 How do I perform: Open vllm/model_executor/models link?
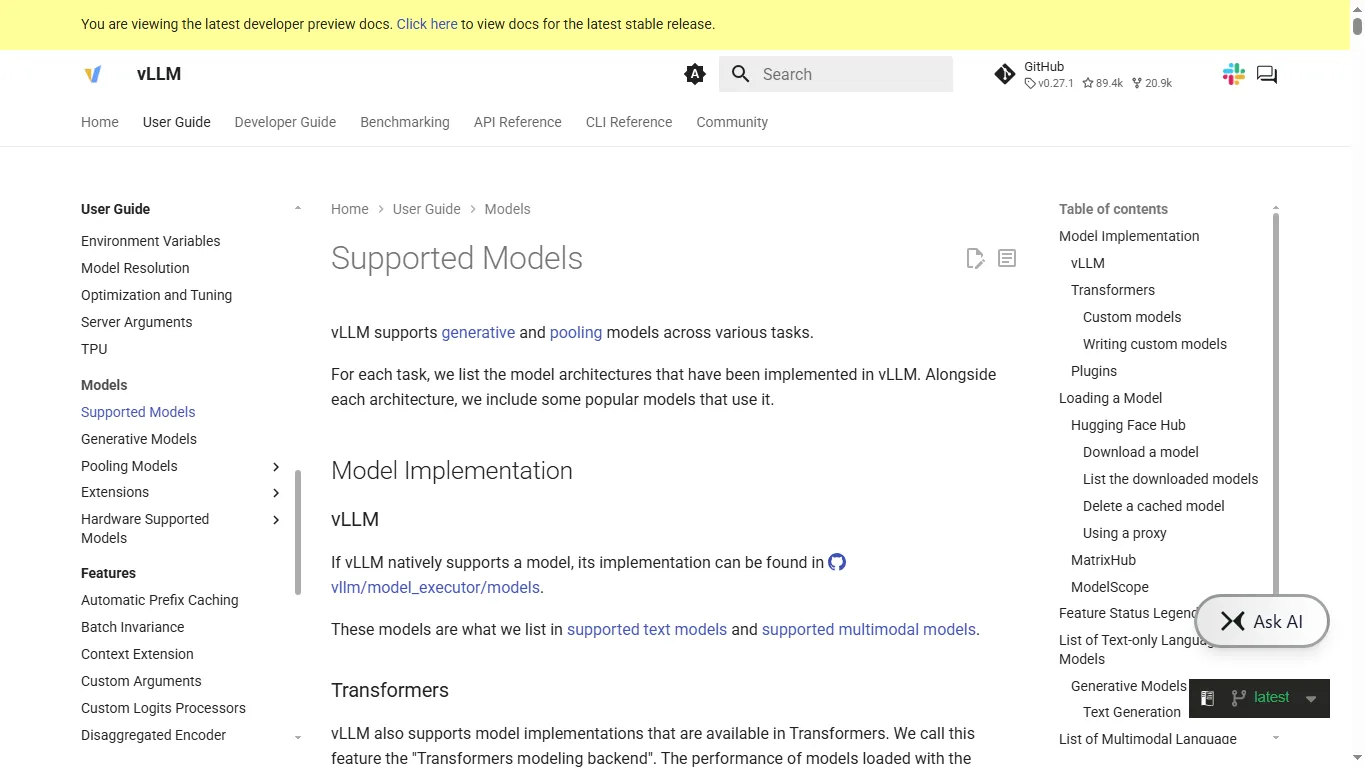(435, 587)
